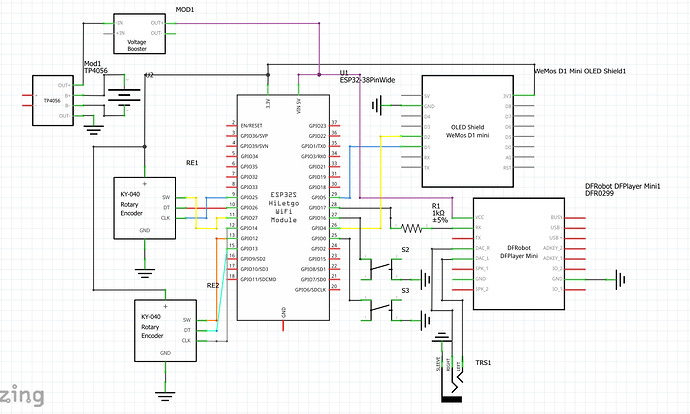Click the RE1 label
Viewport: 690px width, 414px height.
(192, 163)
